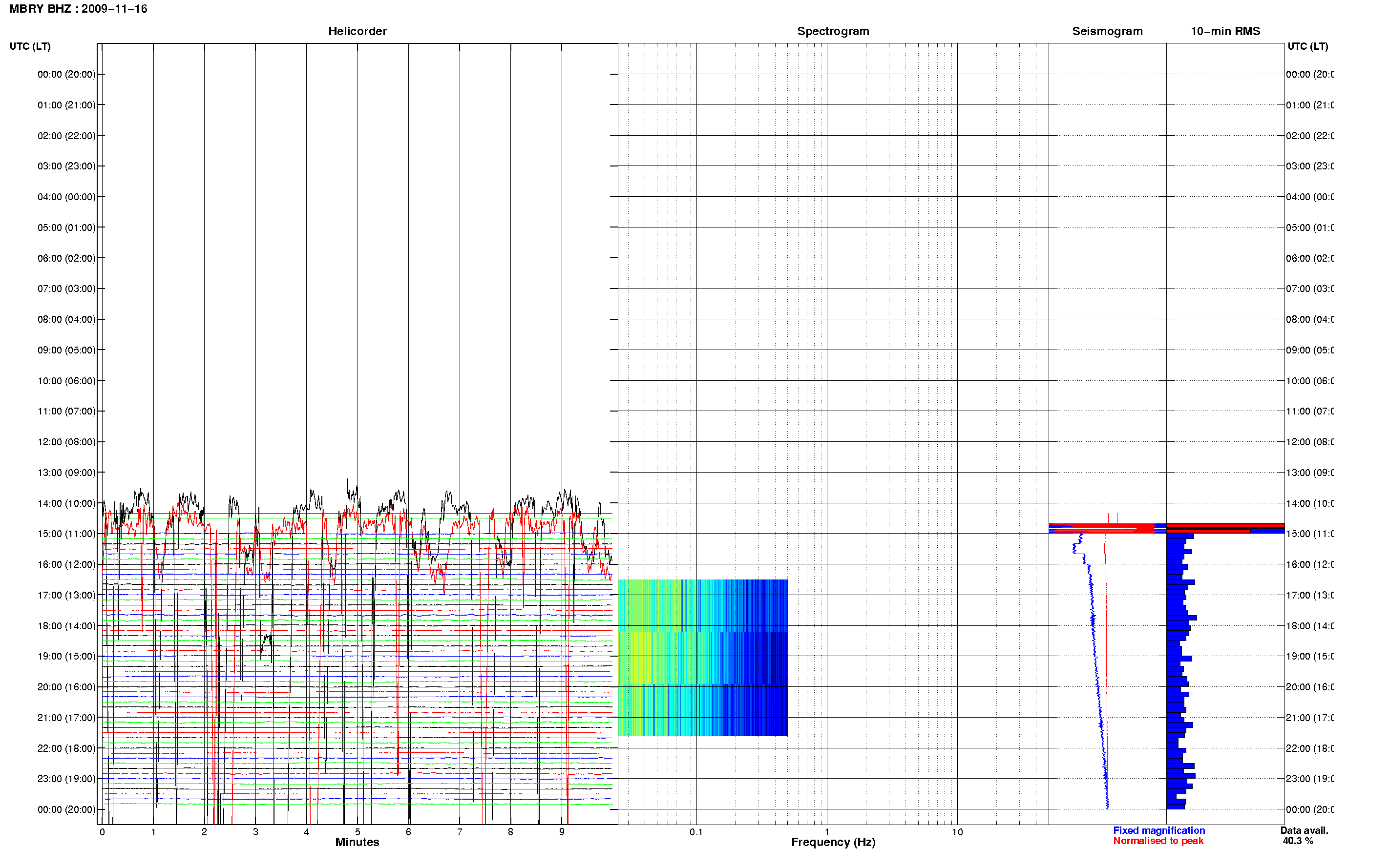This screenshot has height=868, width=1389.
Task: Click the left '00:00 (20:00)' label at bottom
Action: (66, 809)
